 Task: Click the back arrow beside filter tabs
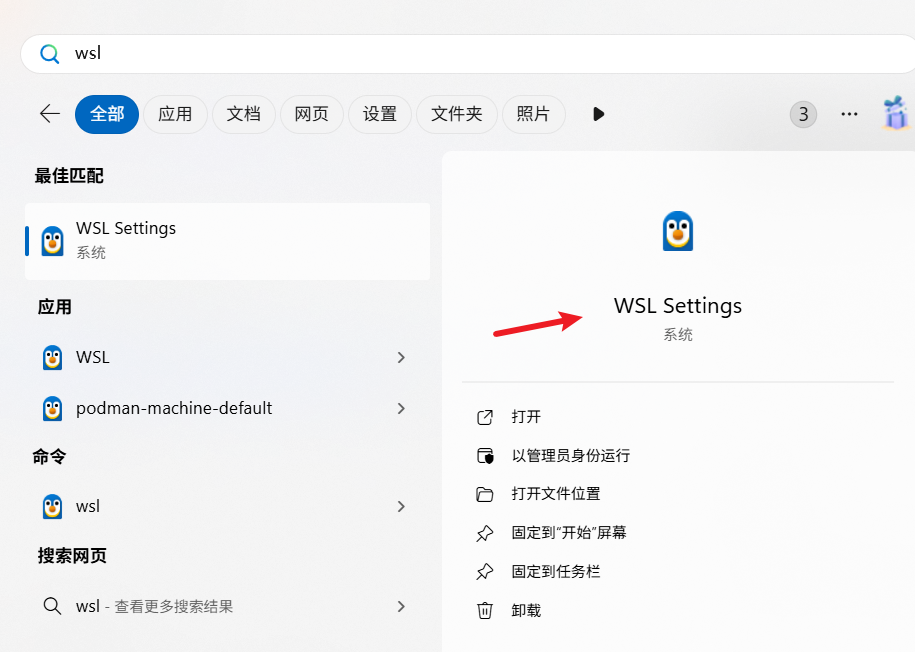tap(49, 114)
